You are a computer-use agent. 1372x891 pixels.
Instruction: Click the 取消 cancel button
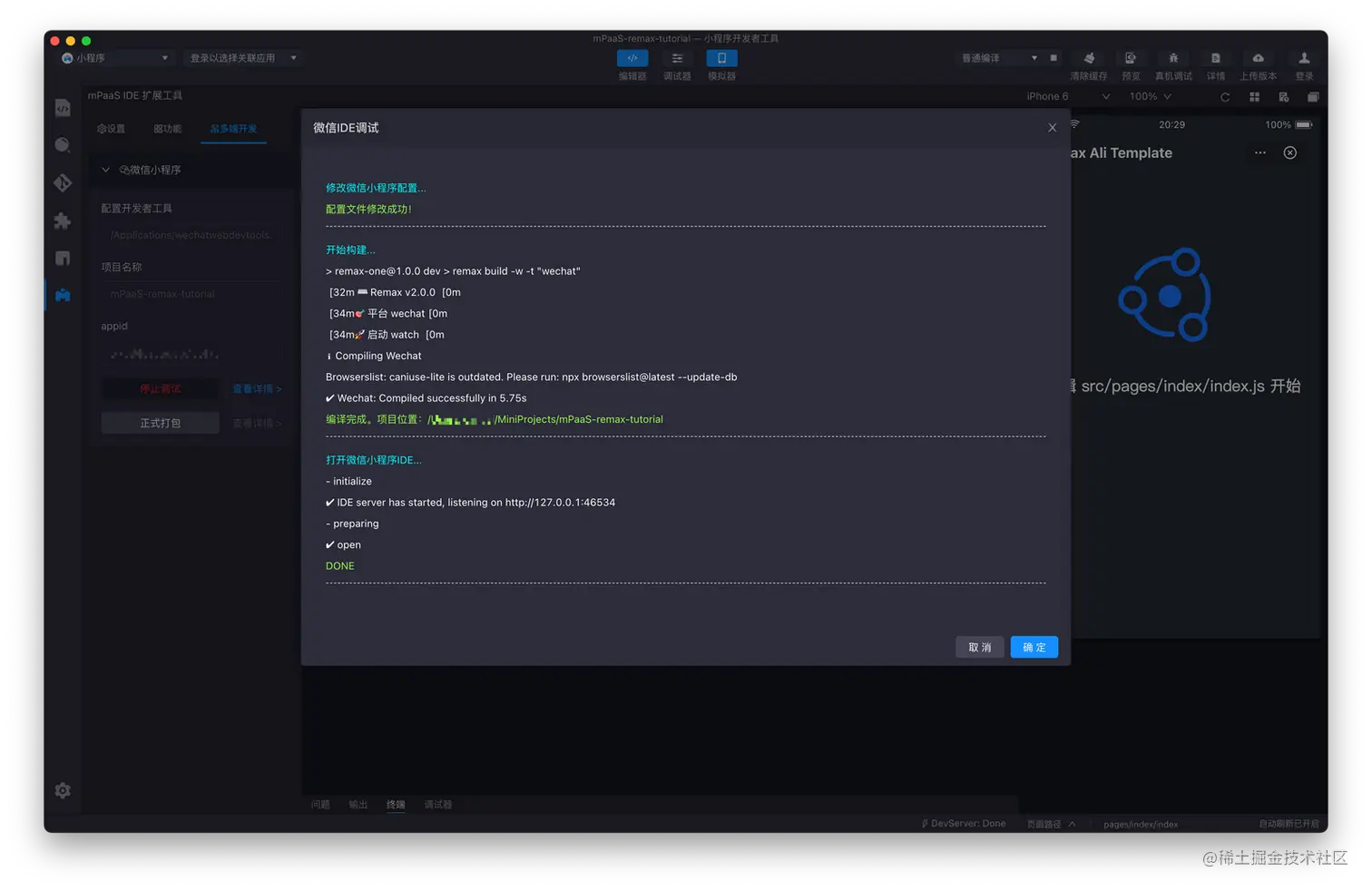(980, 647)
